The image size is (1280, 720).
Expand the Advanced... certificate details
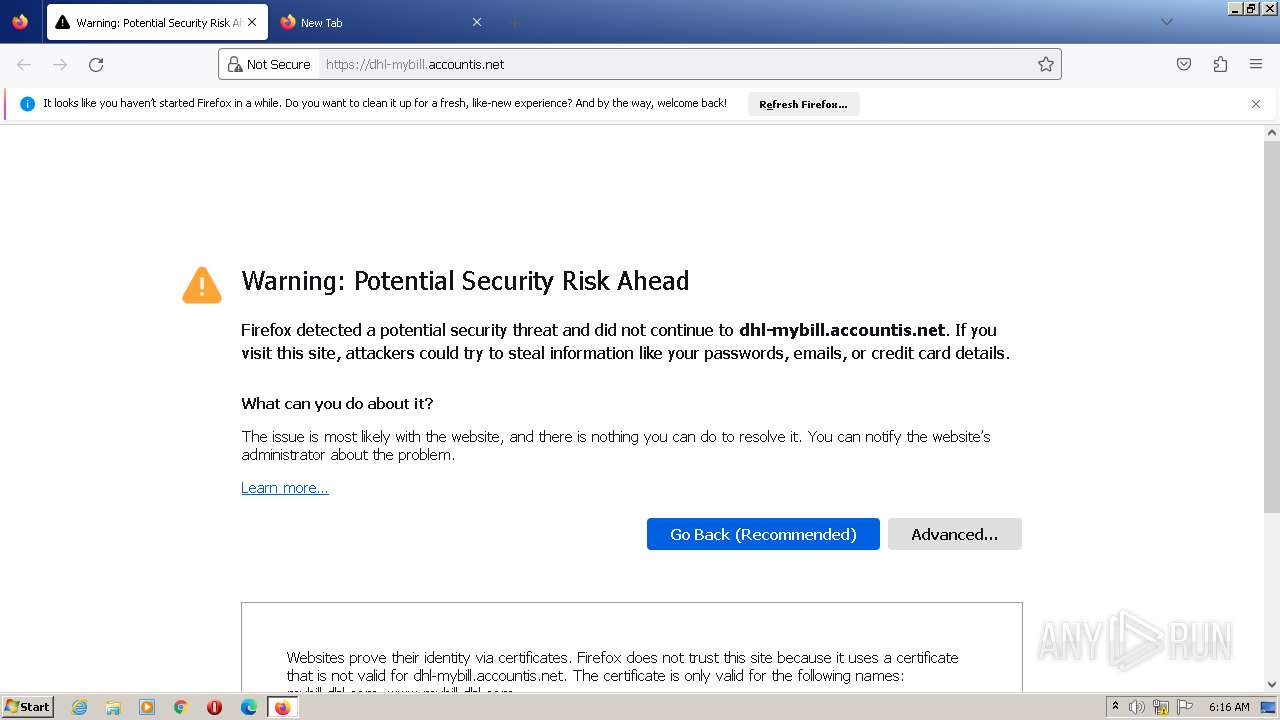click(954, 534)
